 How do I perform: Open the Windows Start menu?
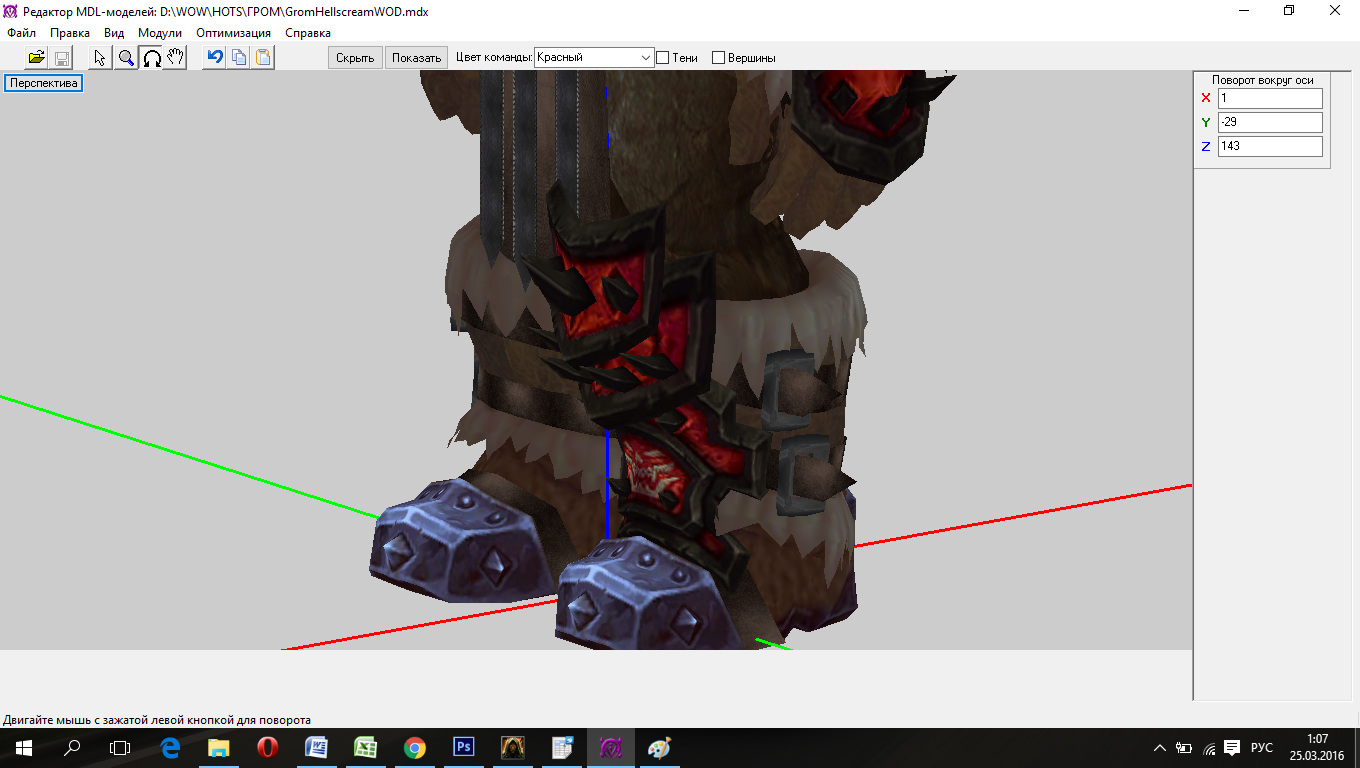coord(24,748)
